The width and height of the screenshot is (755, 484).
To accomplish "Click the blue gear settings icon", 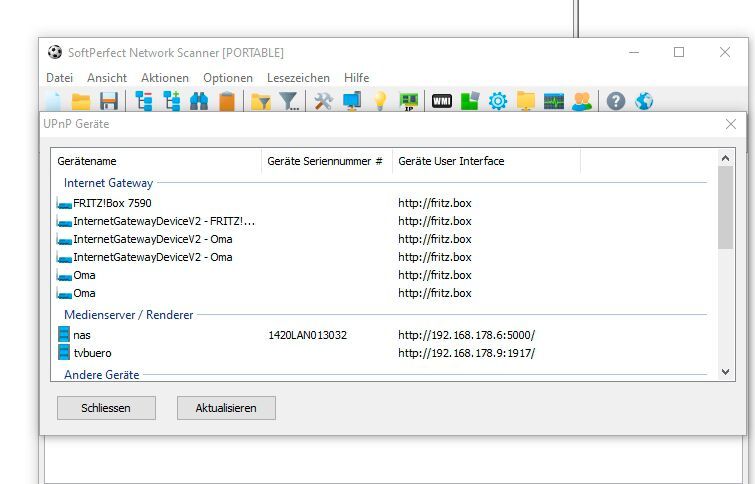I will coord(498,101).
